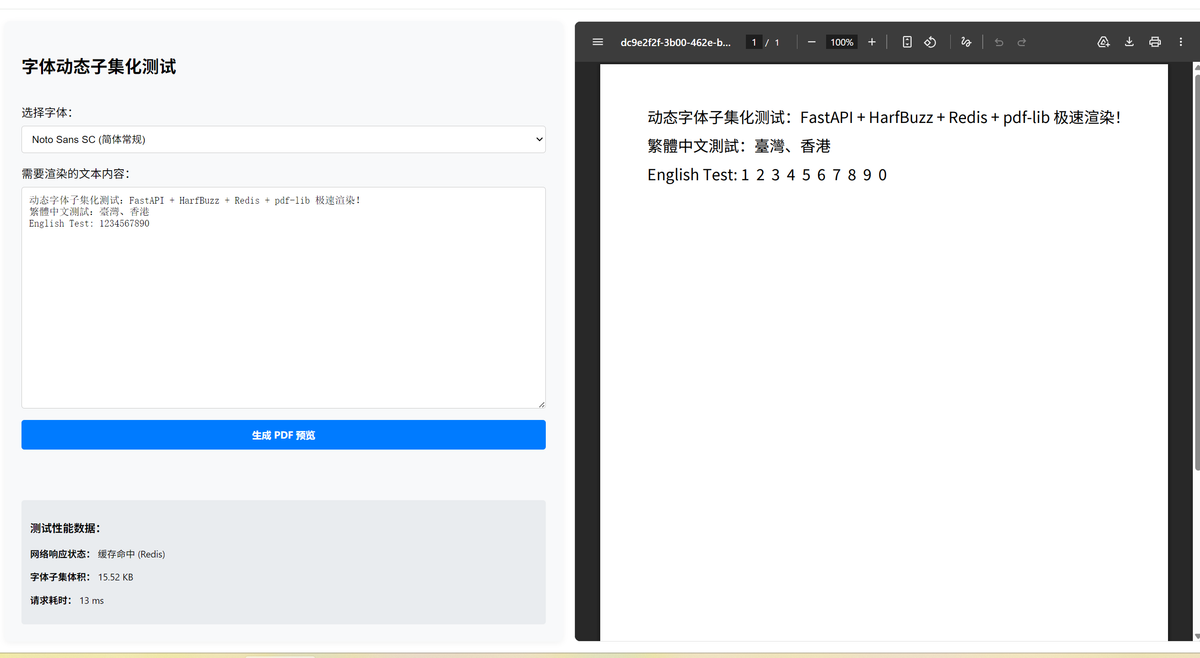
Task: Click the PDF line starting 动态字体子集化测试
Action: [x=884, y=118]
